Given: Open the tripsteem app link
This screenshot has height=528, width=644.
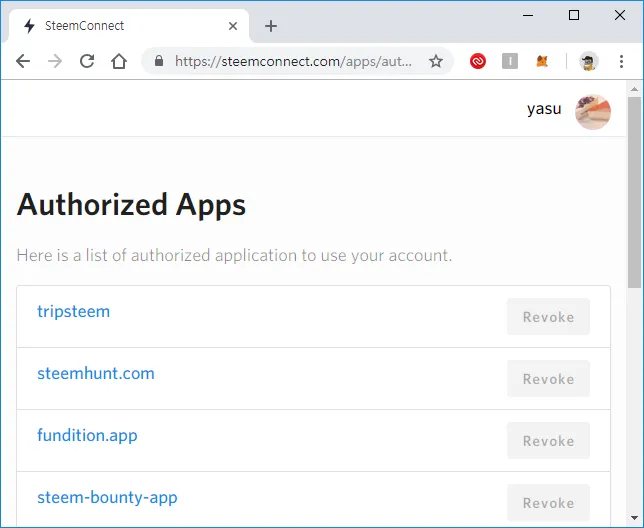Looking at the screenshot, I should (74, 312).
